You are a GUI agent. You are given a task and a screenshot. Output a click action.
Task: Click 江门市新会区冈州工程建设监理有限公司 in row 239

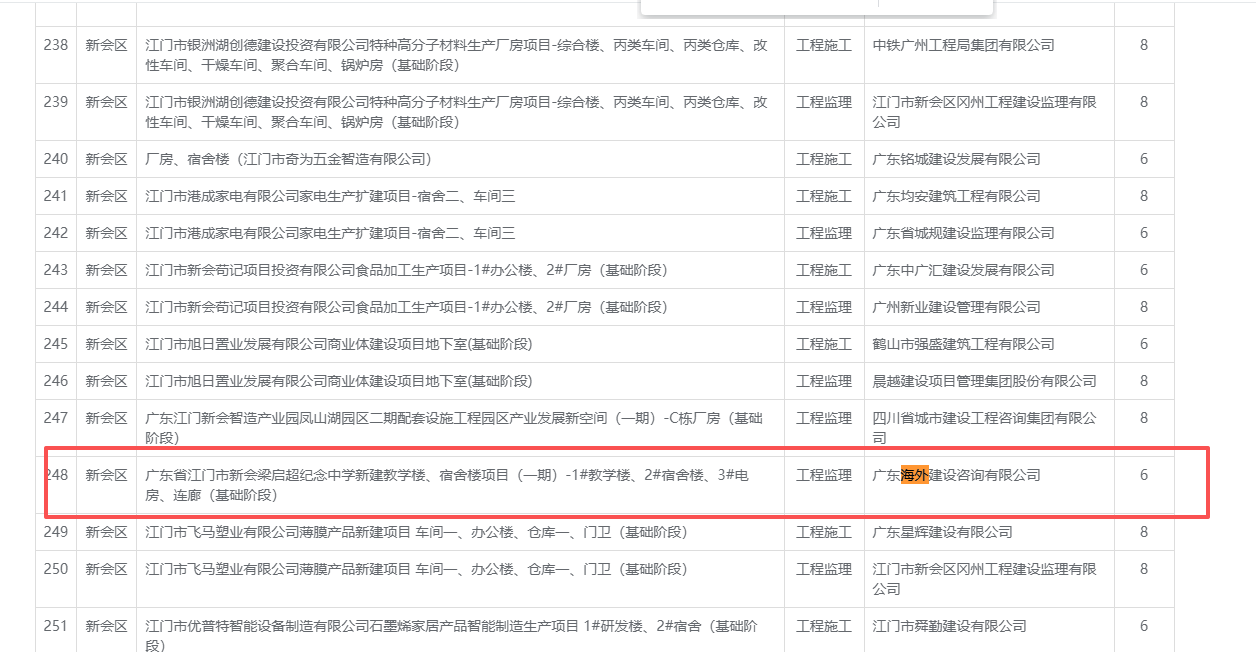[984, 112]
